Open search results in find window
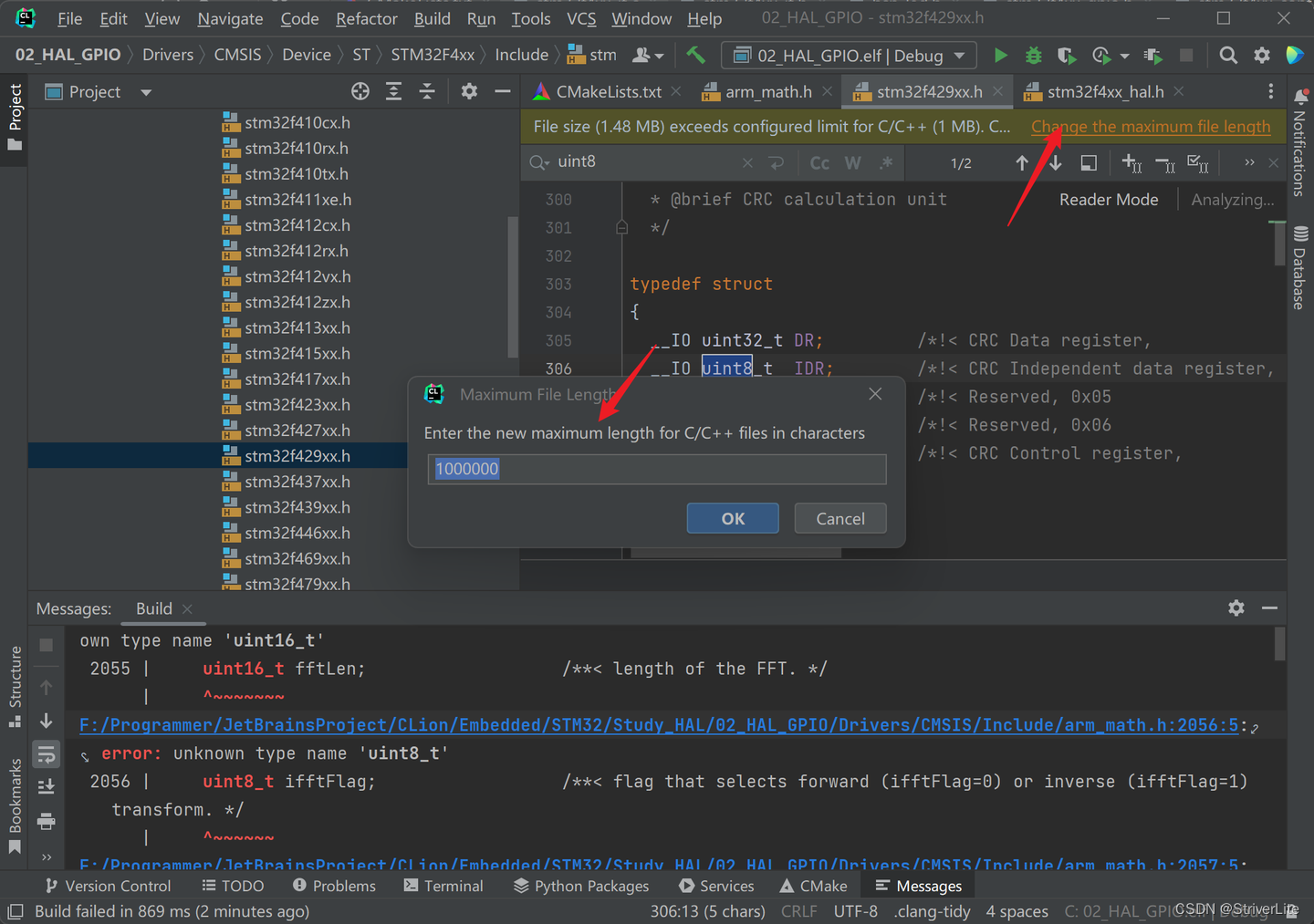The height and width of the screenshot is (924, 1314). (1089, 162)
